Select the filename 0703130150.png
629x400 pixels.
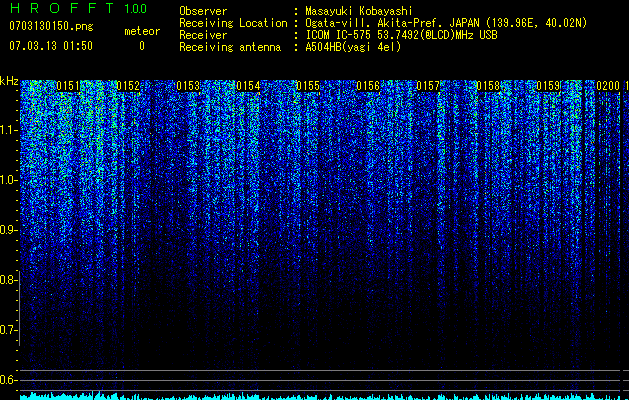[x=51, y=26]
